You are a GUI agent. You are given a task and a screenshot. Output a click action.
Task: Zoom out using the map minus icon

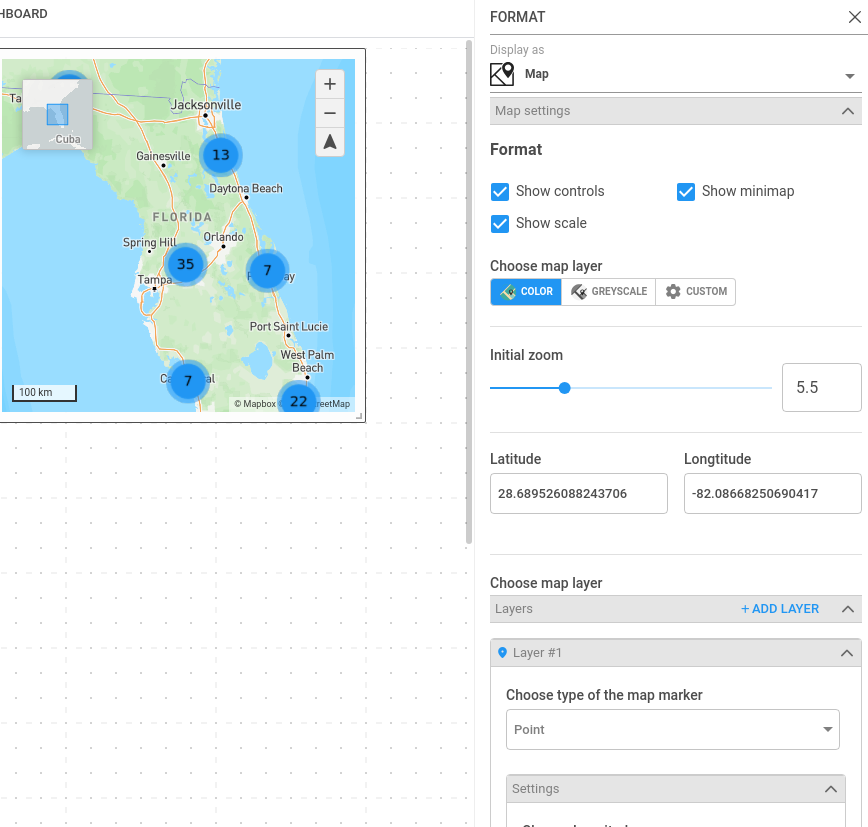click(x=329, y=113)
